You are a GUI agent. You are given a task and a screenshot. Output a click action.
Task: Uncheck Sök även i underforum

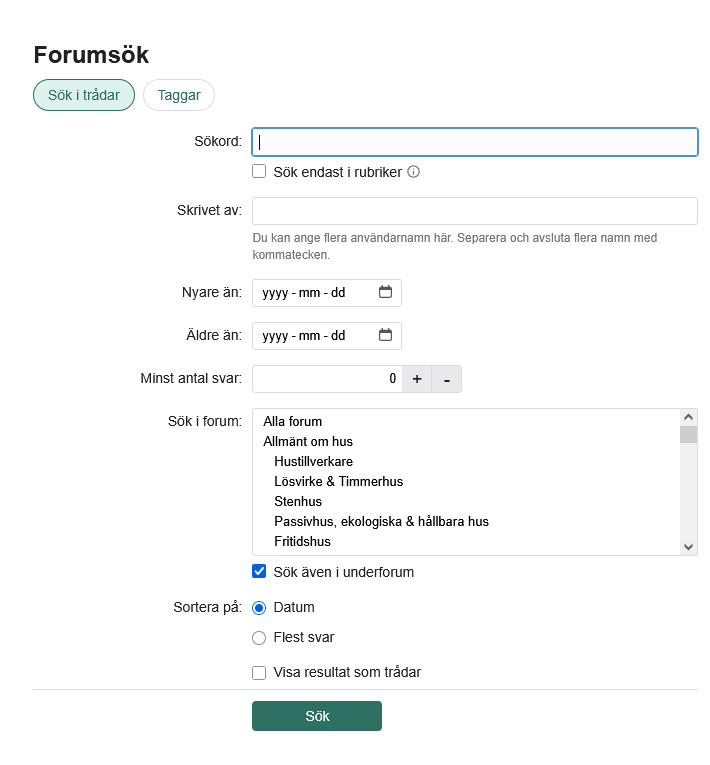click(x=259, y=572)
